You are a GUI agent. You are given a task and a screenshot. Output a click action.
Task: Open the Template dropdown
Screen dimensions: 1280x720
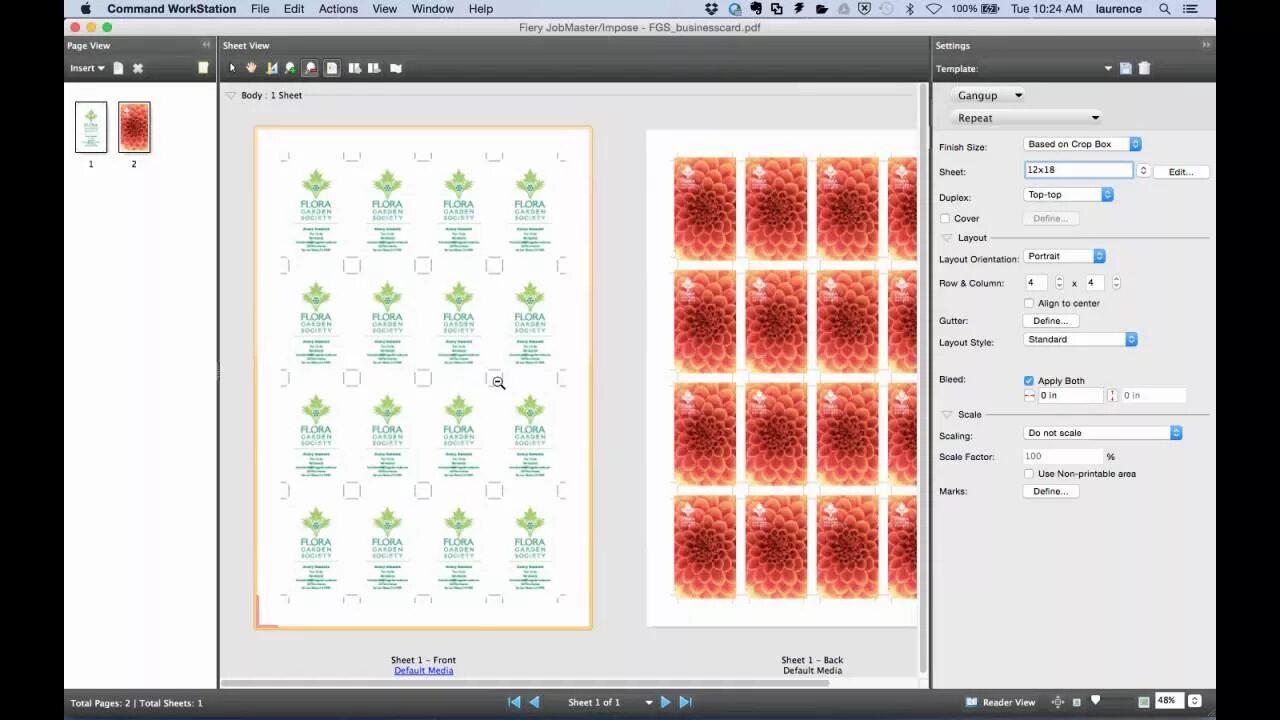[x=1108, y=68]
